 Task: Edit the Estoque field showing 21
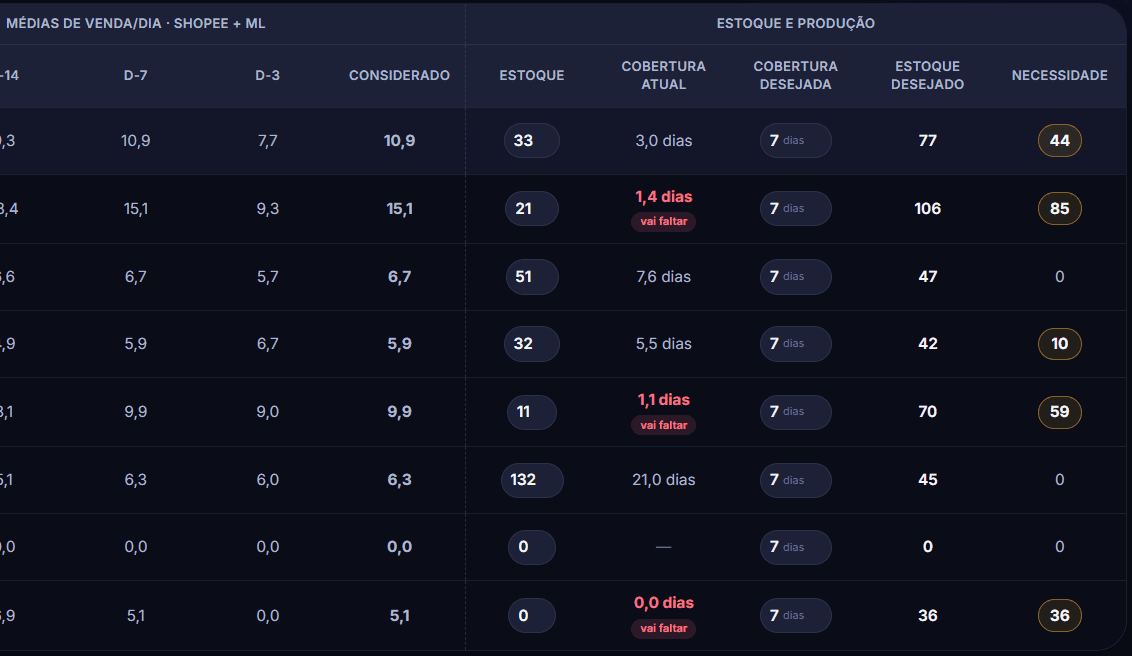coord(531,209)
